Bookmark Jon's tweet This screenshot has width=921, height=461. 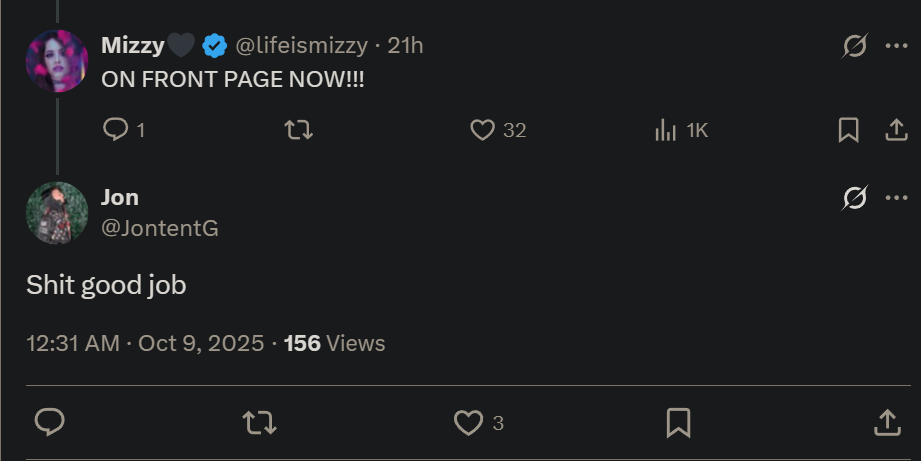[678, 423]
